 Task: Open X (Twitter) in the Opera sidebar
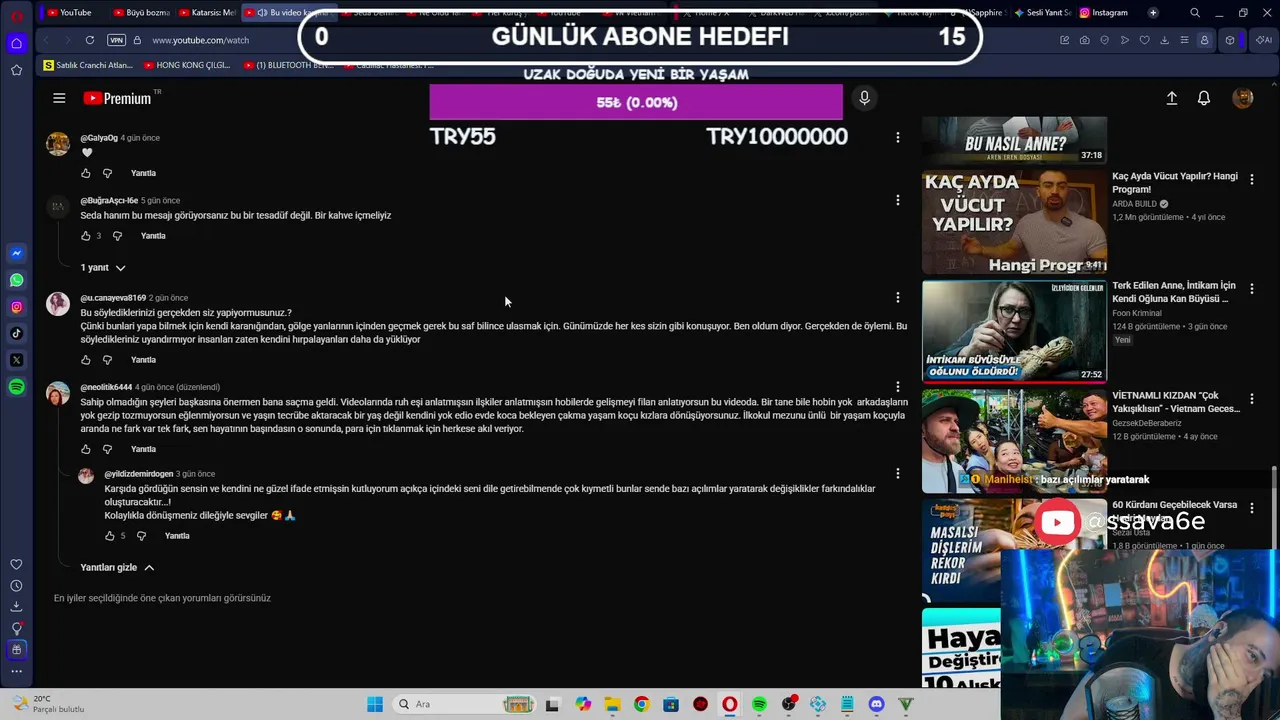coord(17,360)
